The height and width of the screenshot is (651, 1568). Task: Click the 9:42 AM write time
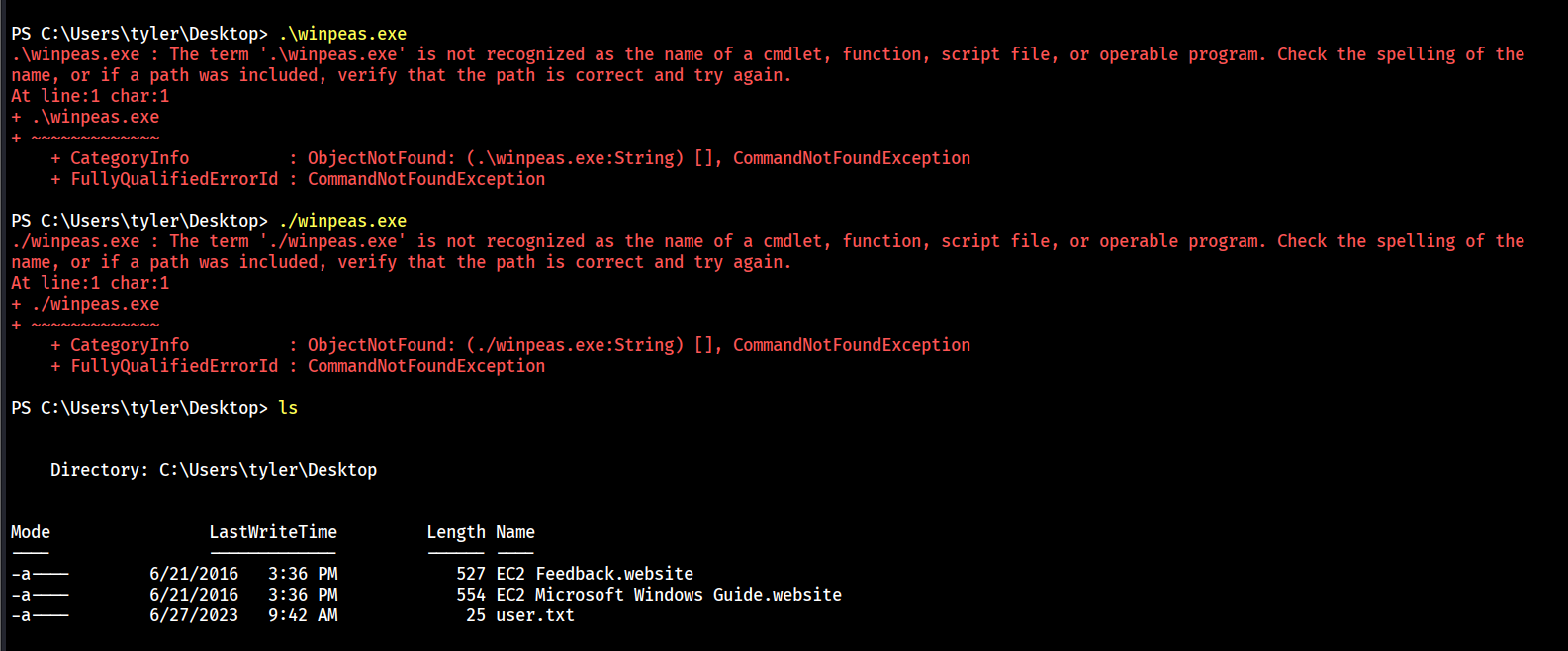point(303,615)
